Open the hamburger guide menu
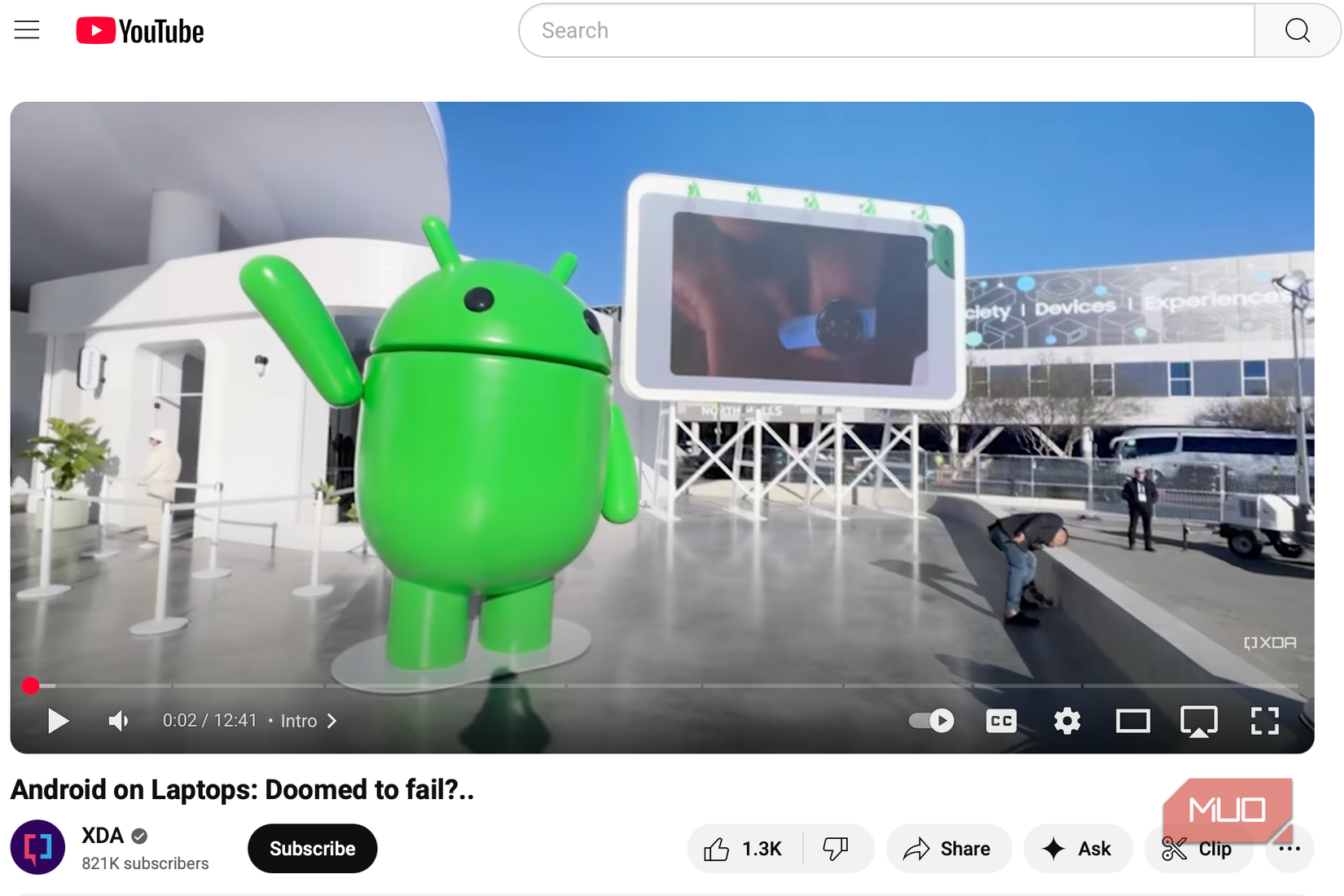Image resolution: width=1344 pixels, height=896 pixels. (x=27, y=30)
